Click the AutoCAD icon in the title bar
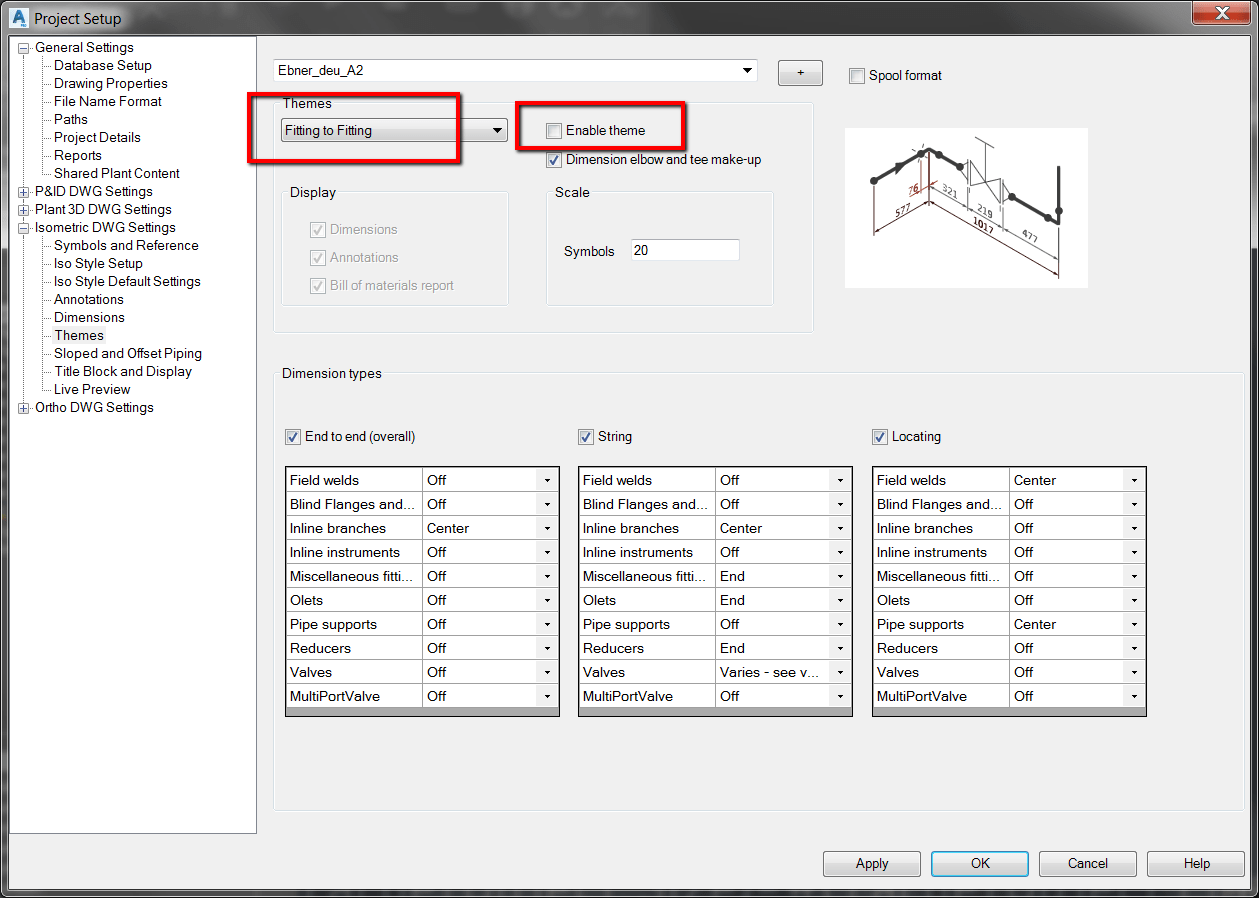 coord(18,18)
